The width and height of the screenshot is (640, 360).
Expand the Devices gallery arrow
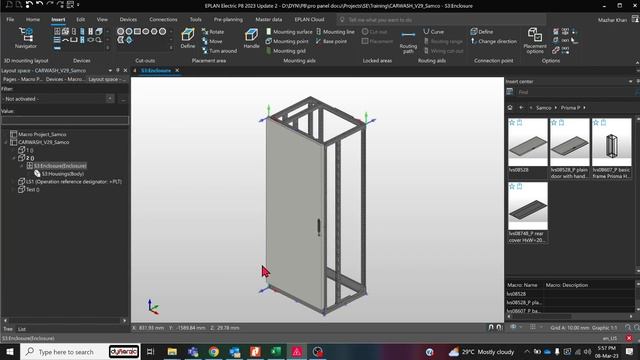[x=108, y=48]
